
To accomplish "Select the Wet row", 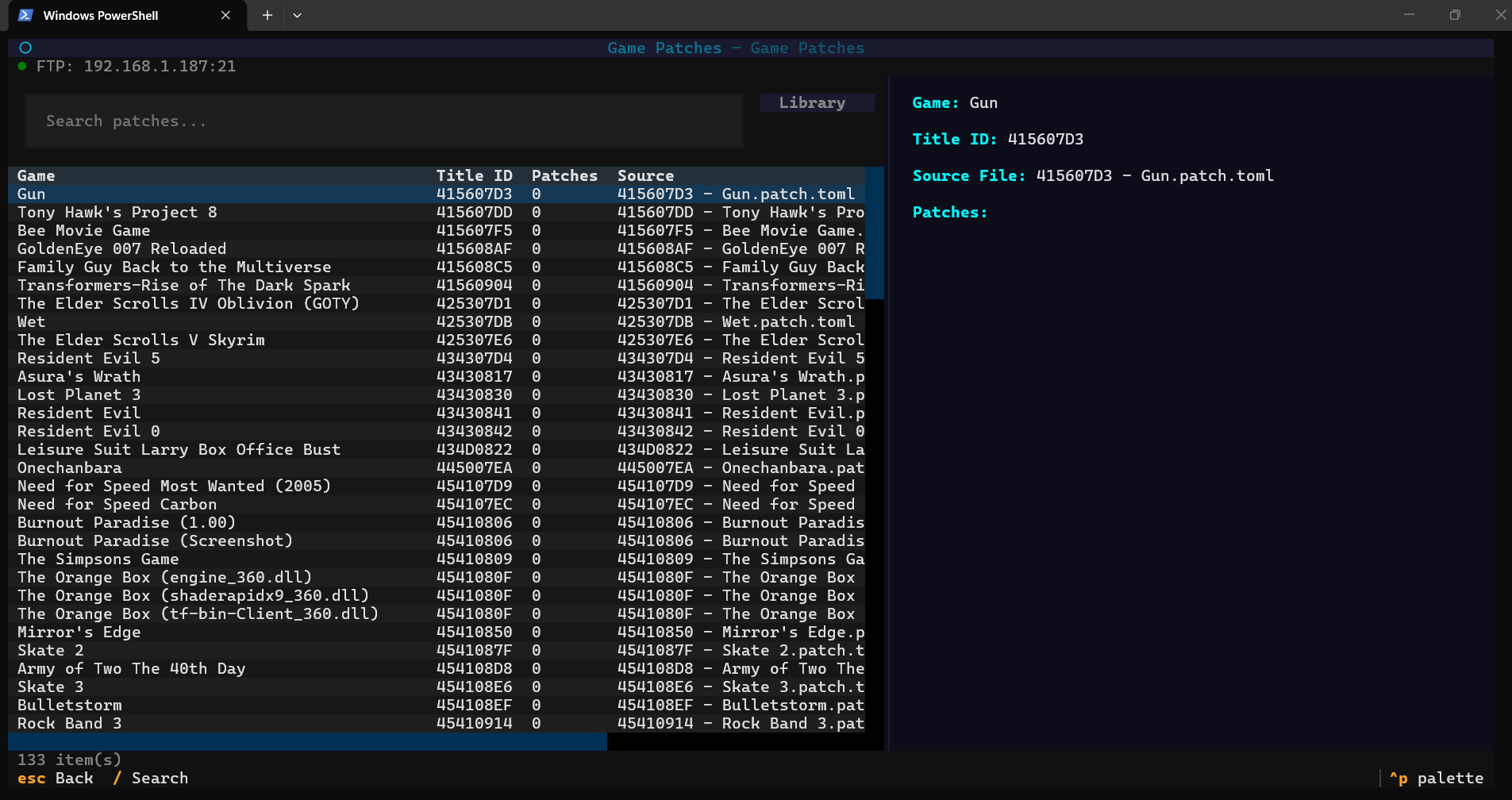I will [x=437, y=321].
